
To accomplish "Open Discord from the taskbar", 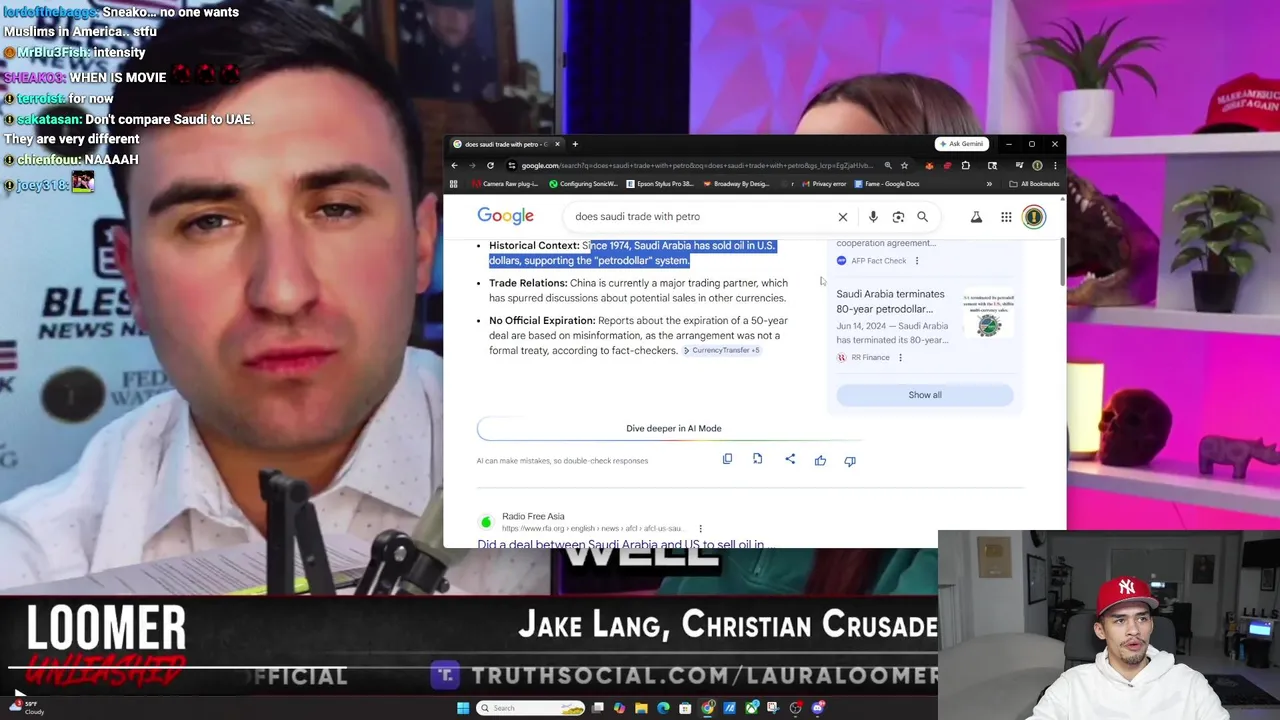I will [x=817, y=708].
